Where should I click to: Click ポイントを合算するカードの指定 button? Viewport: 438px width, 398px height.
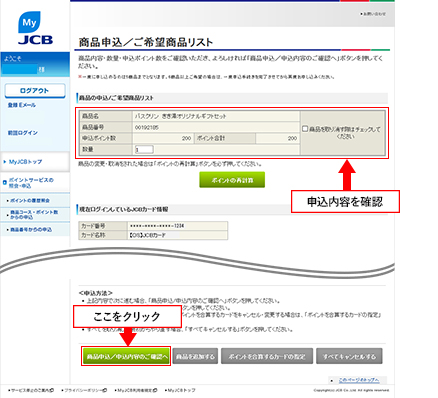pos(267,356)
